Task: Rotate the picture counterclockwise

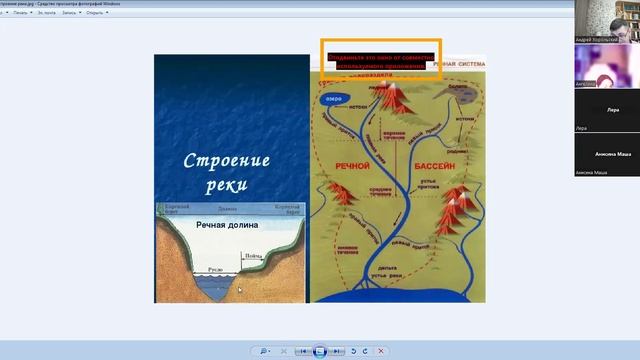Action: click(353, 351)
